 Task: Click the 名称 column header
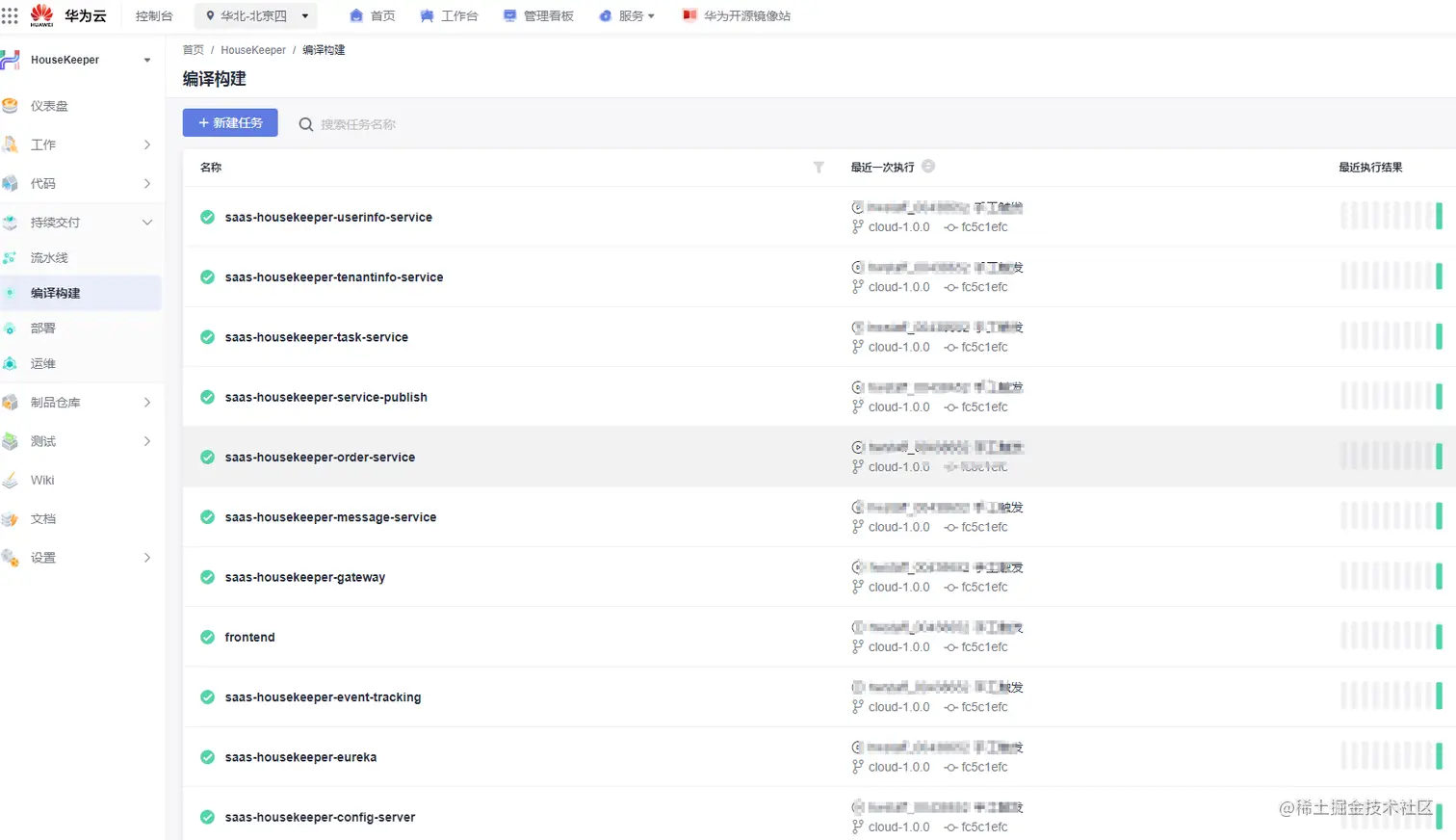[211, 168]
